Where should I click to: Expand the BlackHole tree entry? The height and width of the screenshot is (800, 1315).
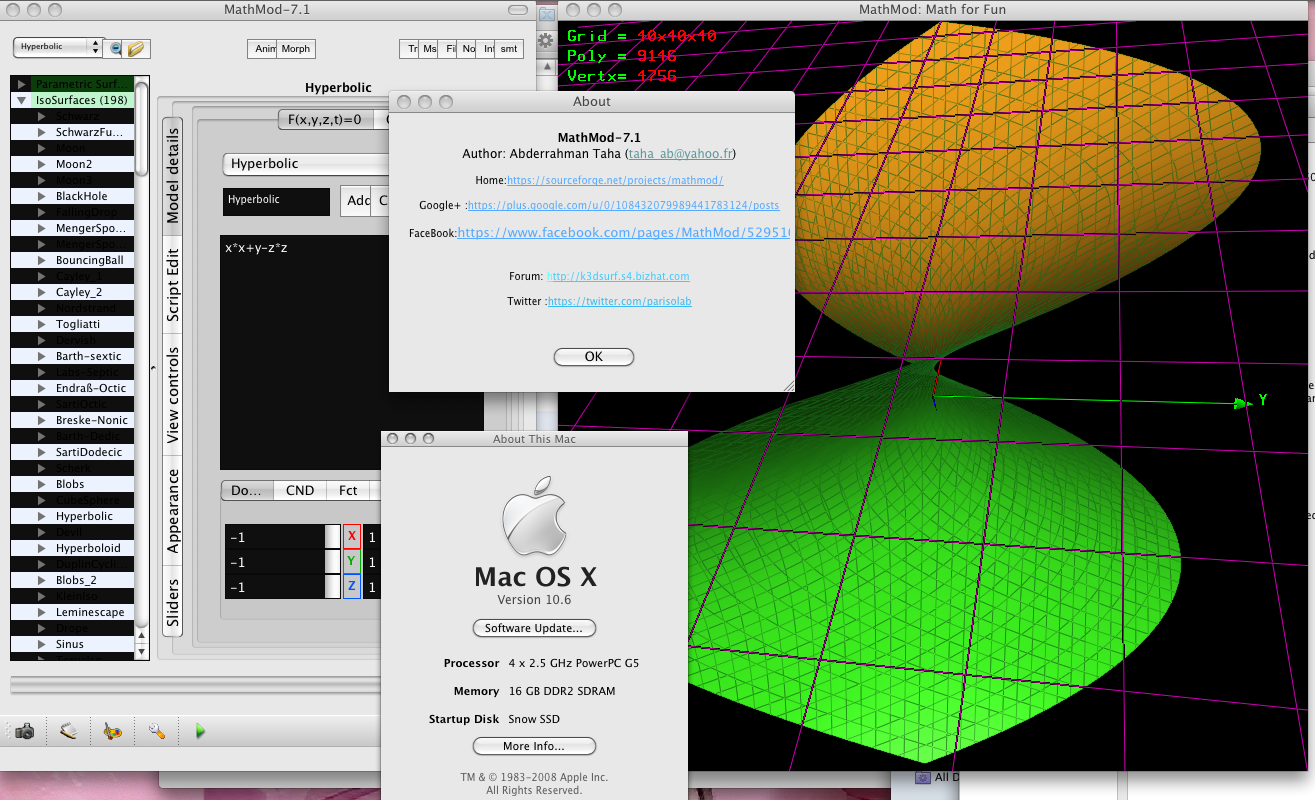coord(42,196)
